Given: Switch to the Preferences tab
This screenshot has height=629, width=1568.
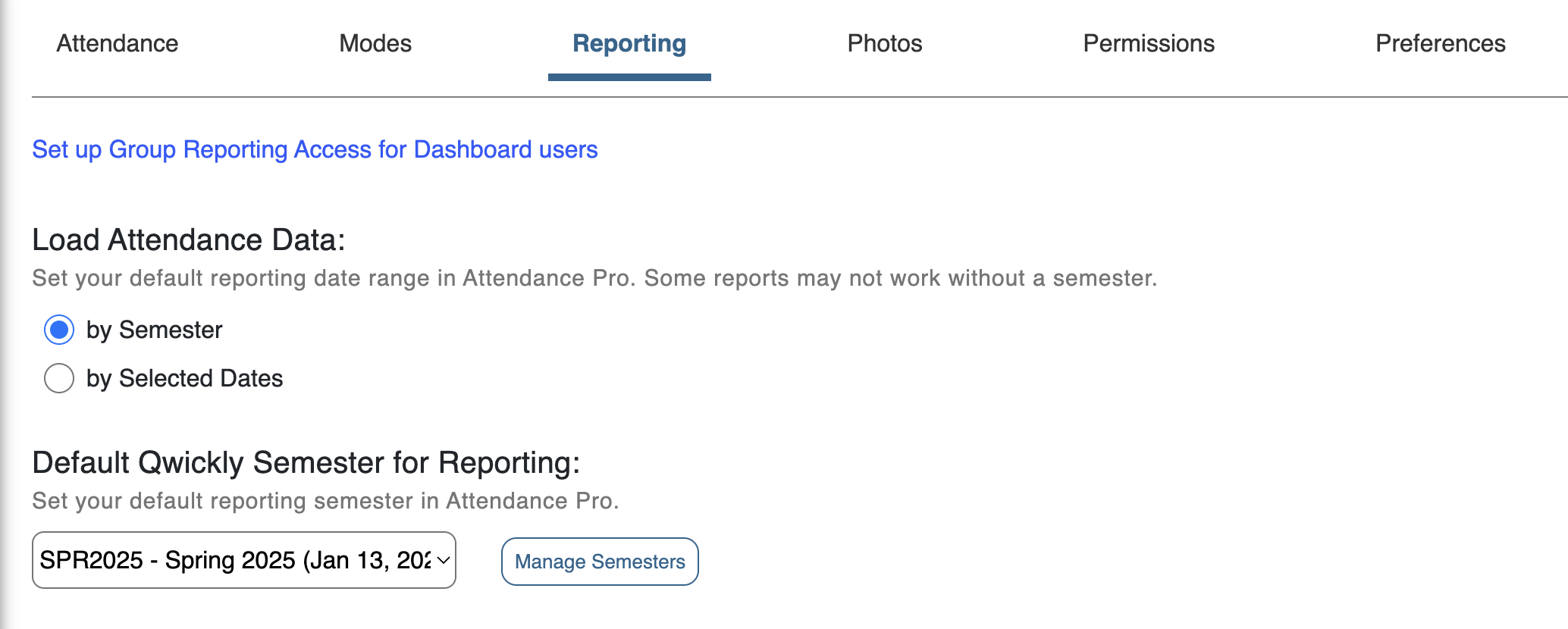Looking at the screenshot, I should (x=1441, y=44).
